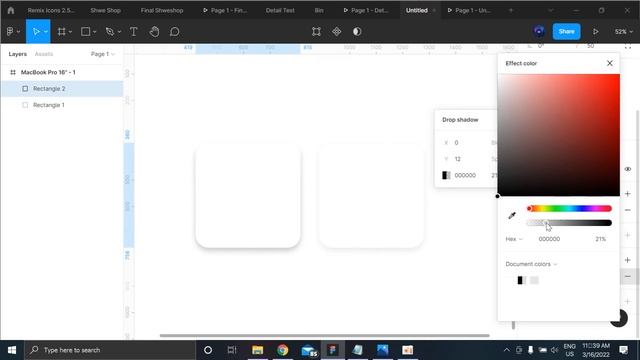Click the Create component icon

(336, 31)
